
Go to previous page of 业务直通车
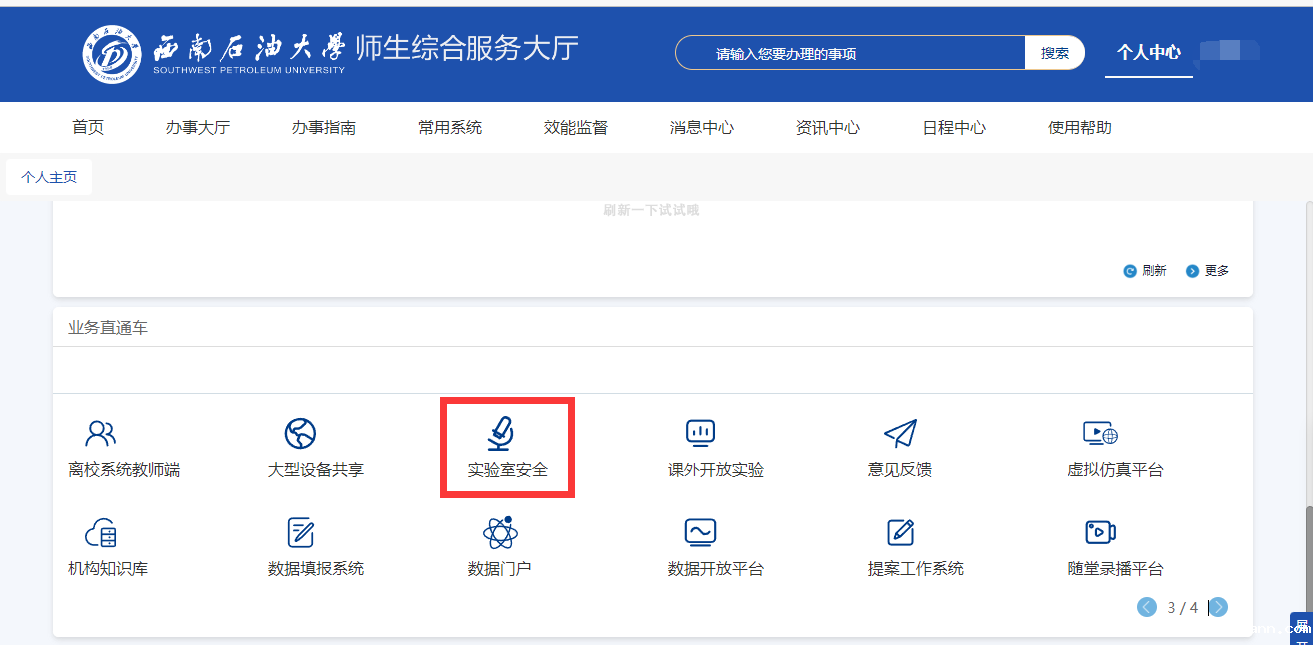click(1147, 607)
